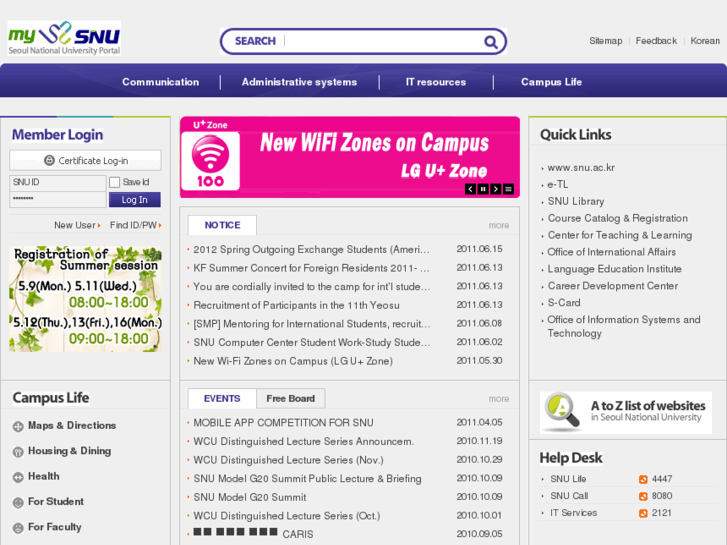The image size is (727, 545).
Task: Click the Health icon
Action: click(18, 477)
